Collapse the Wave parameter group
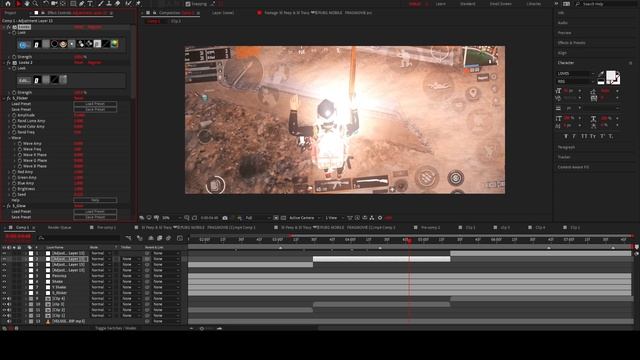 (x=9, y=138)
